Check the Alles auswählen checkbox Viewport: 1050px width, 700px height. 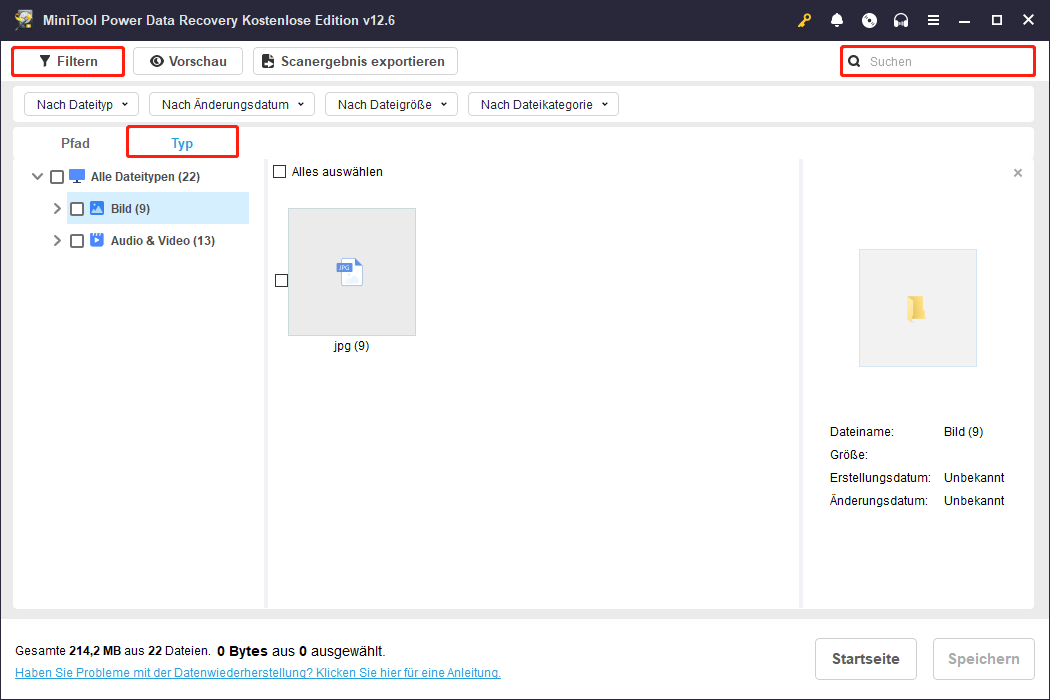[280, 172]
